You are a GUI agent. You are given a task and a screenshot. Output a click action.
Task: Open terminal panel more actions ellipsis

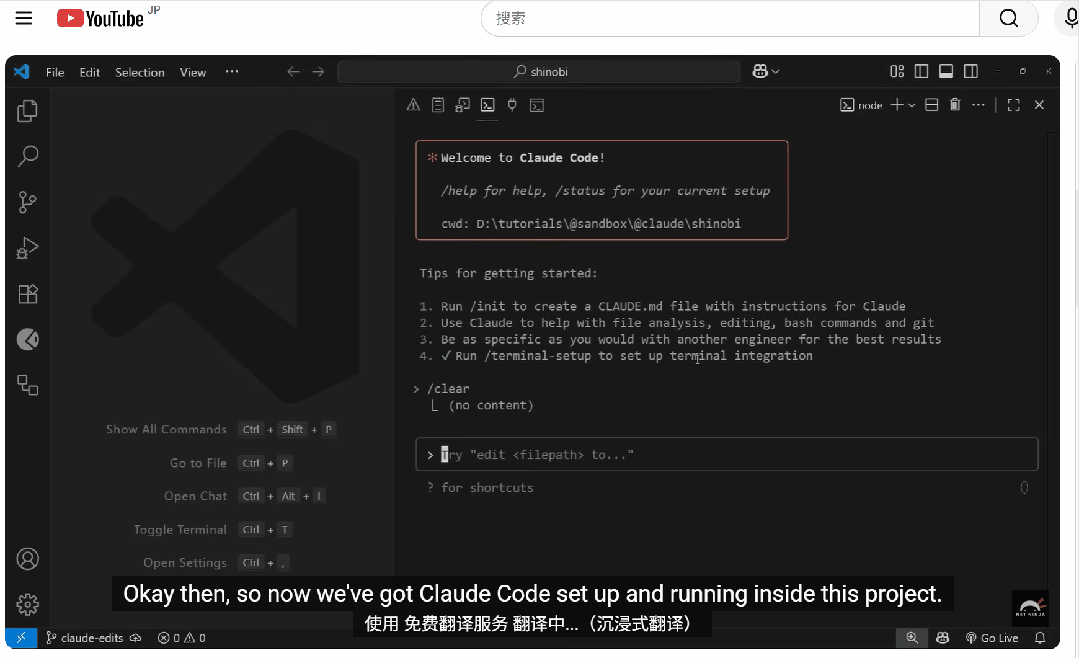point(978,105)
